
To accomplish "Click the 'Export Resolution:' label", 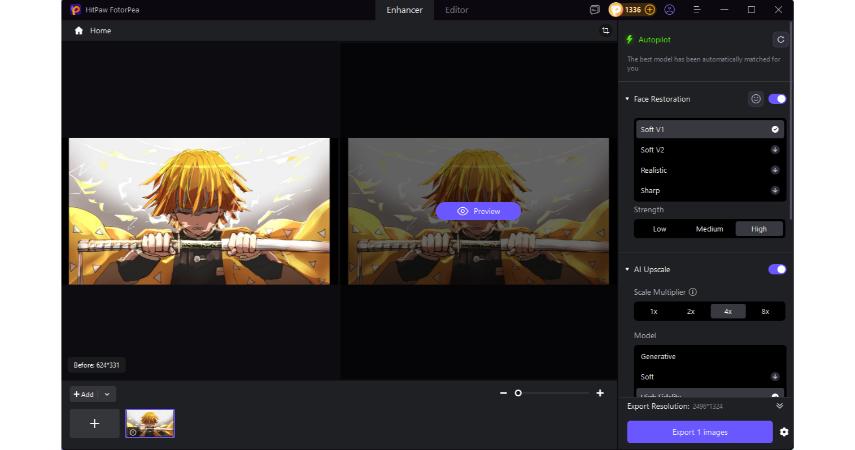I will pos(659,406).
